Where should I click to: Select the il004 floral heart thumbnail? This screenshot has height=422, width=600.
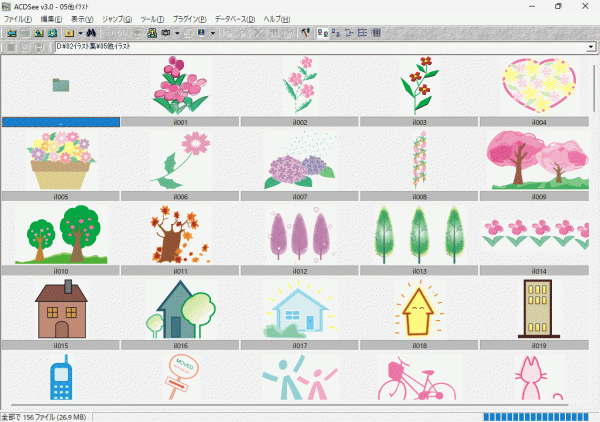click(x=539, y=85)
